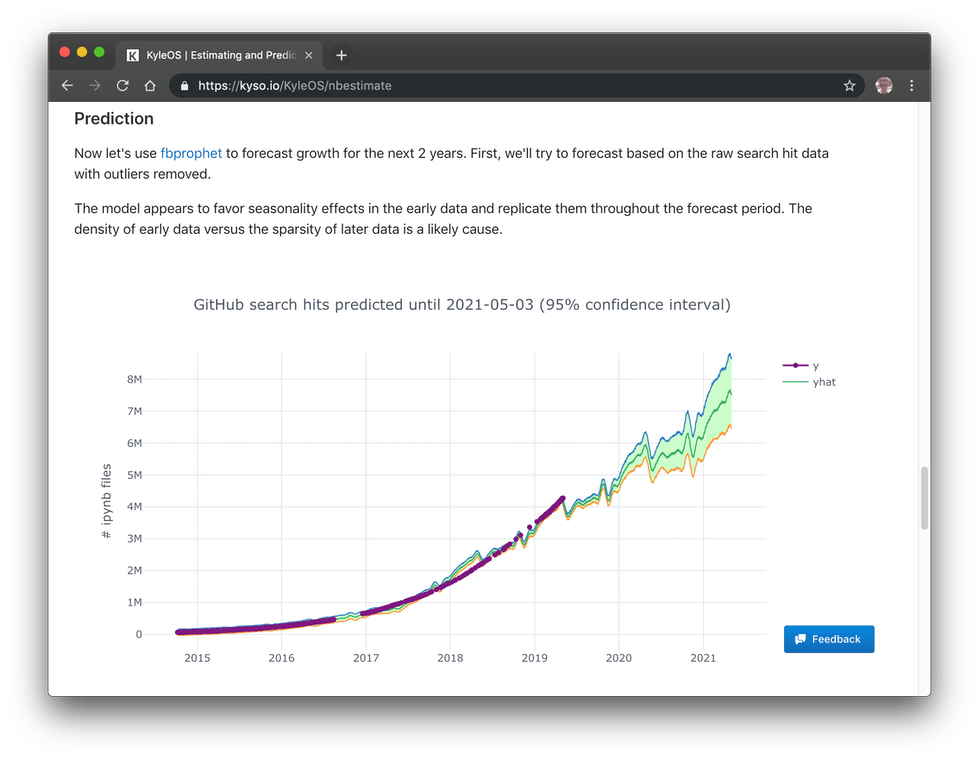Click the 8M y-axis label

click(134, 379)
